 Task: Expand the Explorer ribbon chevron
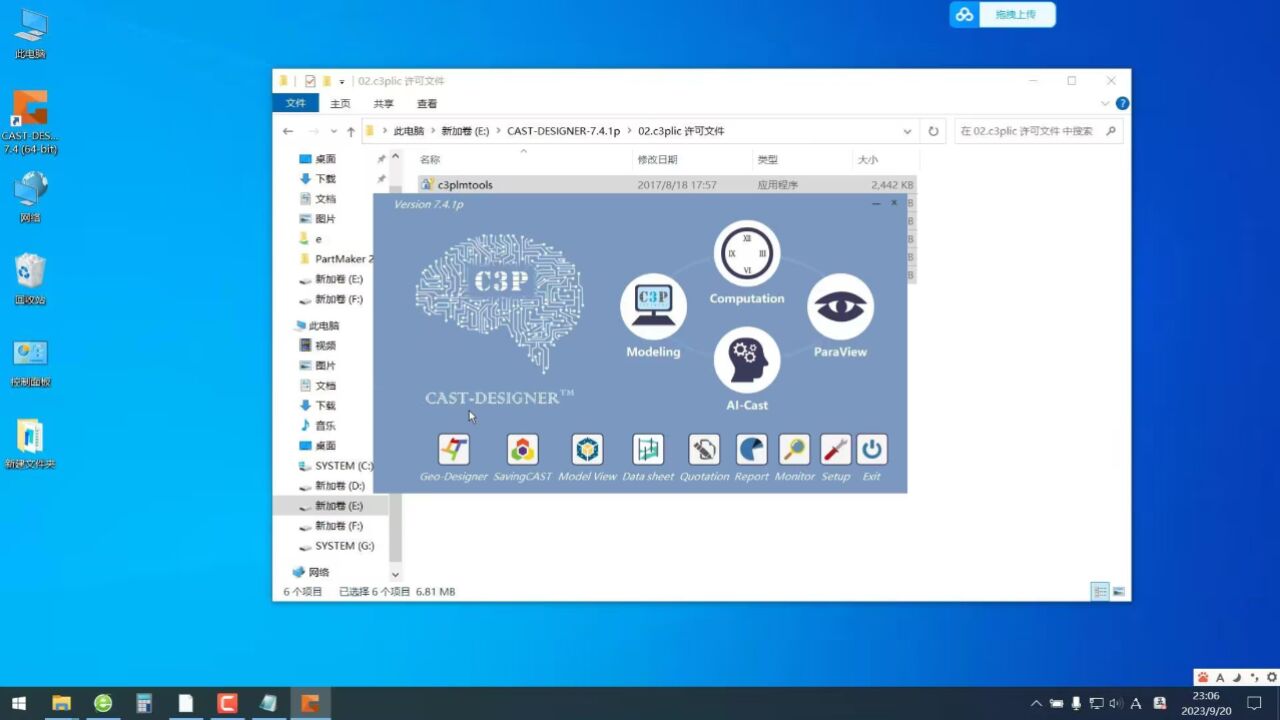point(1105,104)
